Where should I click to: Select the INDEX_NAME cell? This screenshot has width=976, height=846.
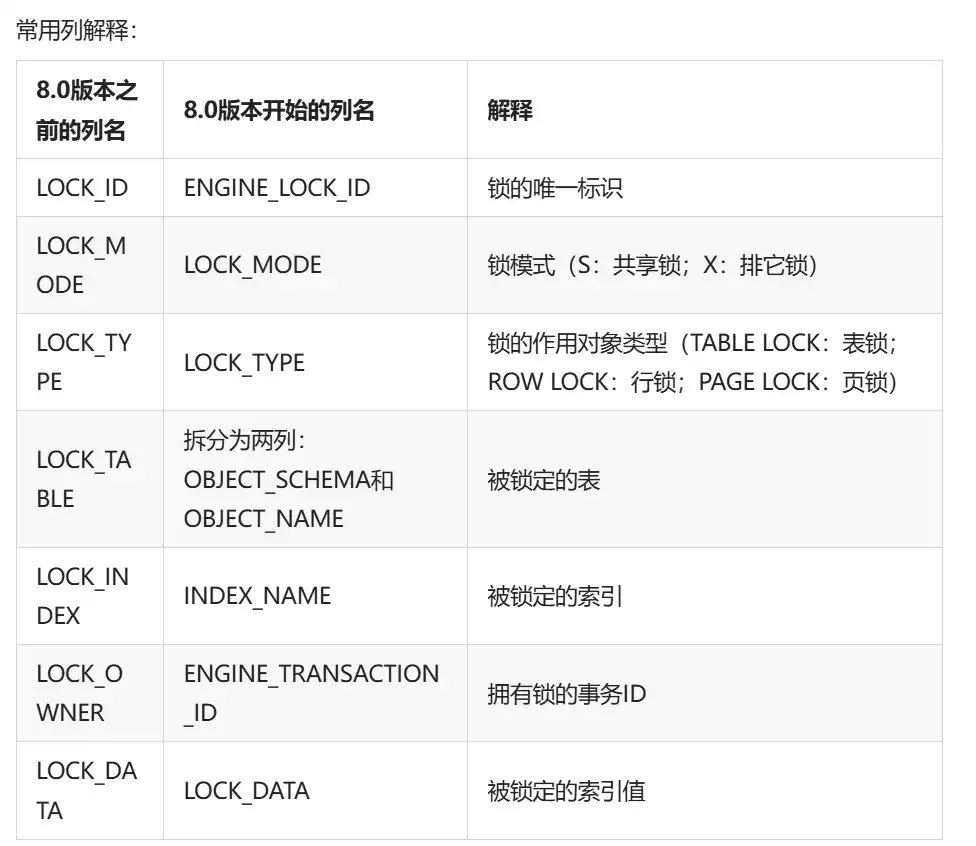tap(257, 596)
